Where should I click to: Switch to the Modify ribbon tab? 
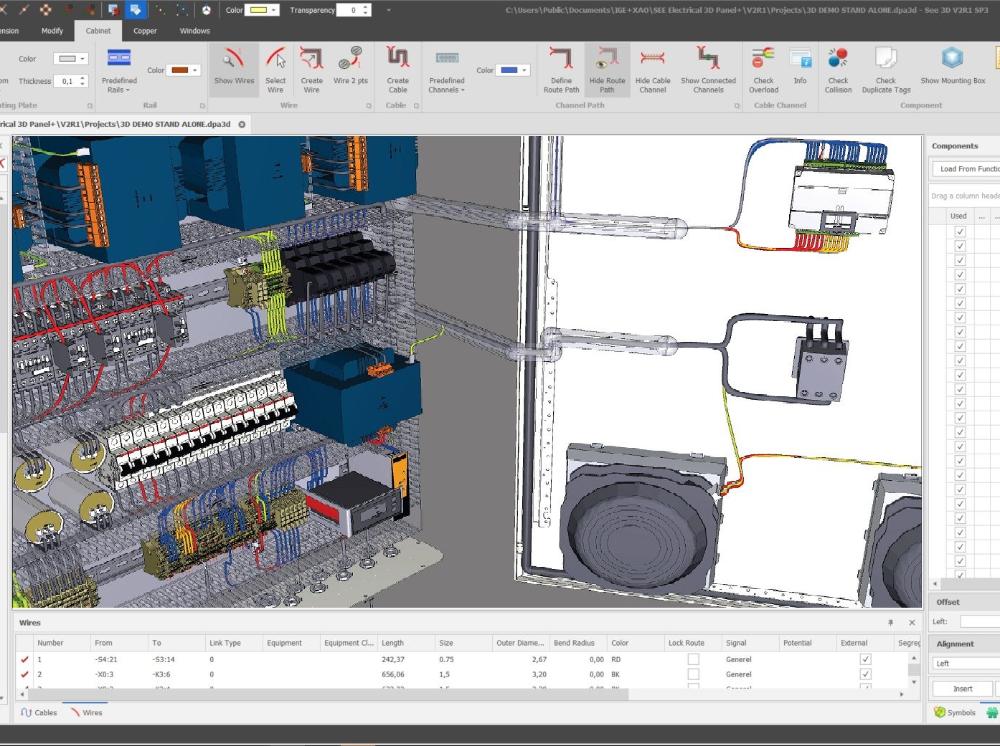52,31
